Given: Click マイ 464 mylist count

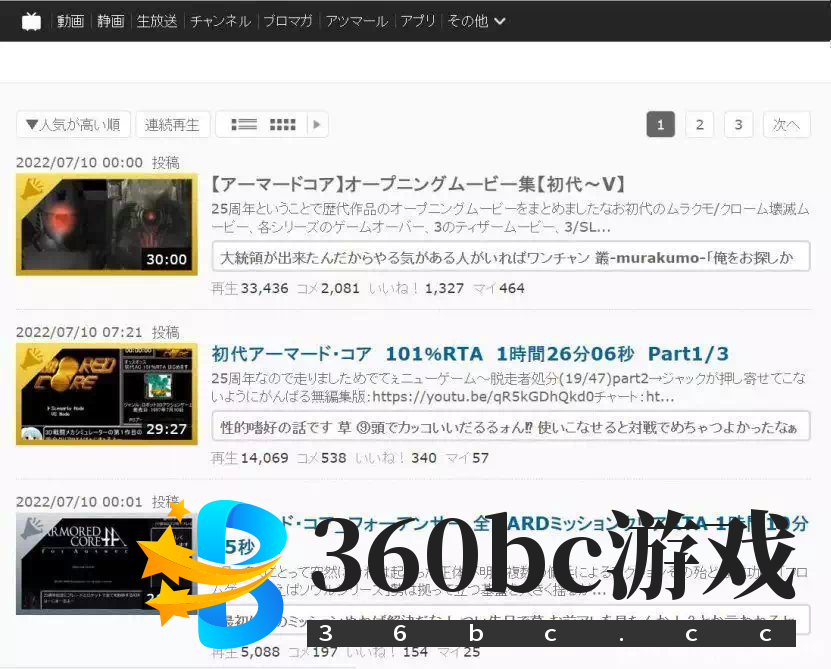Looking at the screenshot, I should tap(499, 288).
